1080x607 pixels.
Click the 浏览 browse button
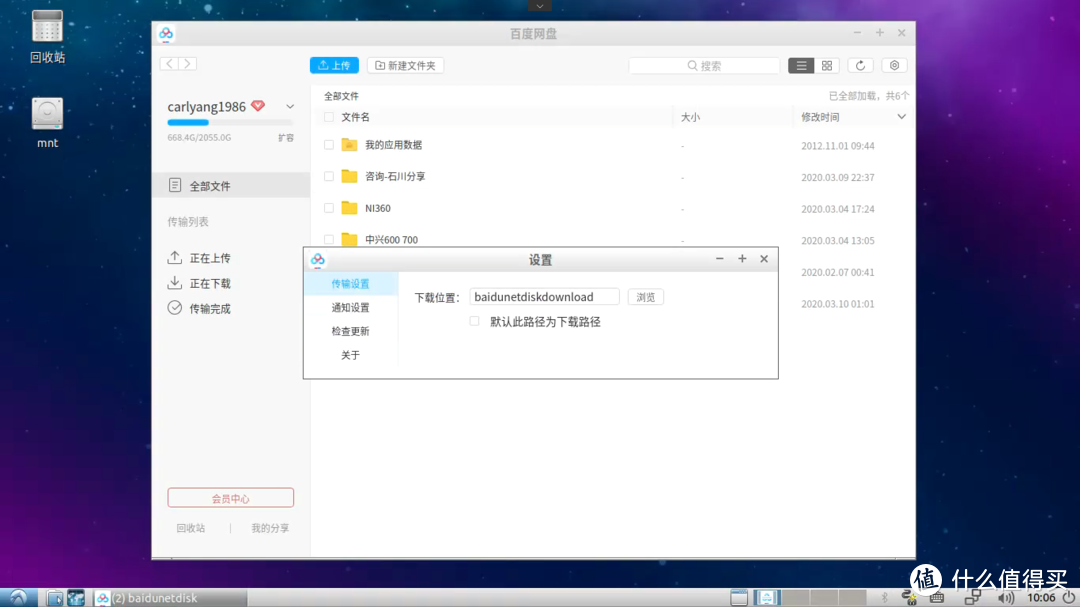(645, 297)
